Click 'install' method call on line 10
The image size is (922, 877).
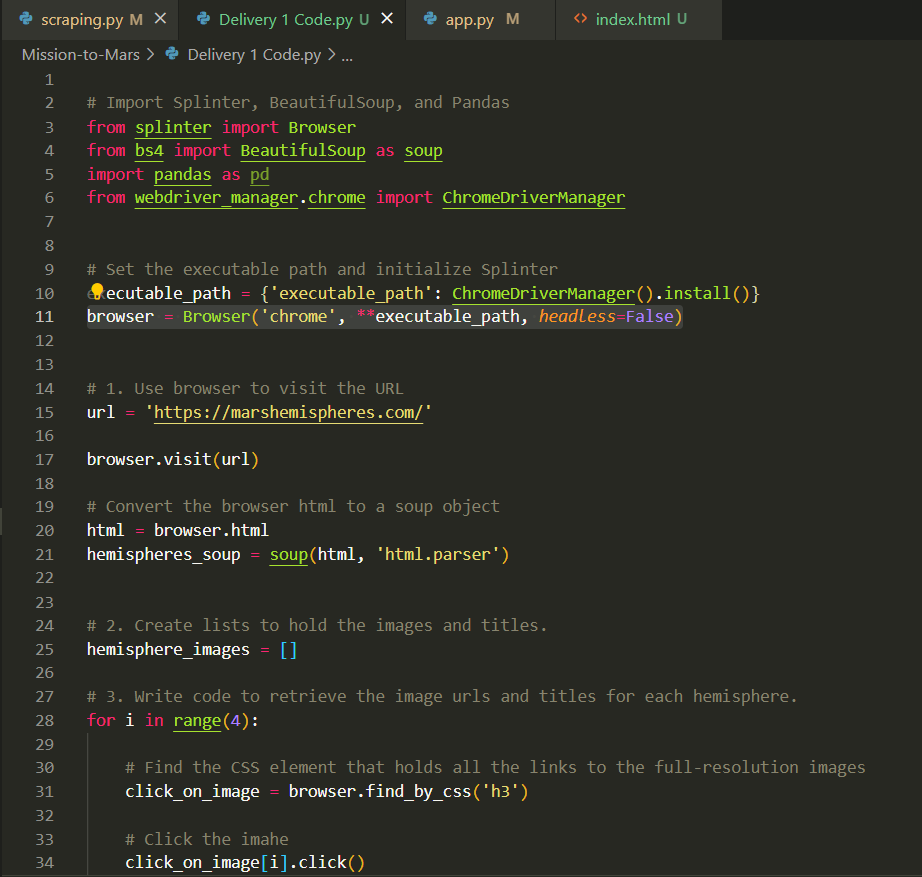(697, 293)
